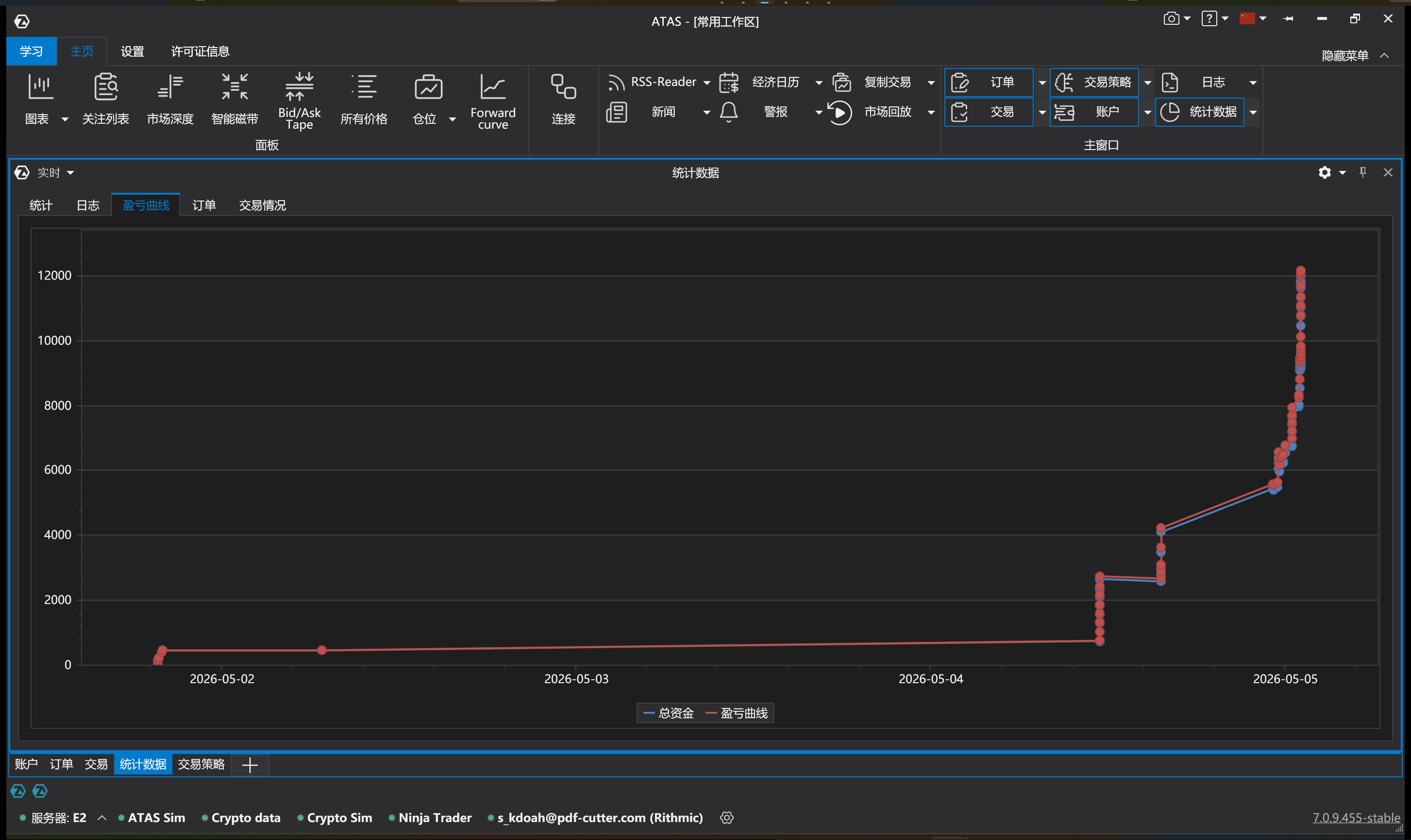Pin the 统计数据 panel
1411x840 pixels.
click(x=1363, y=172)
